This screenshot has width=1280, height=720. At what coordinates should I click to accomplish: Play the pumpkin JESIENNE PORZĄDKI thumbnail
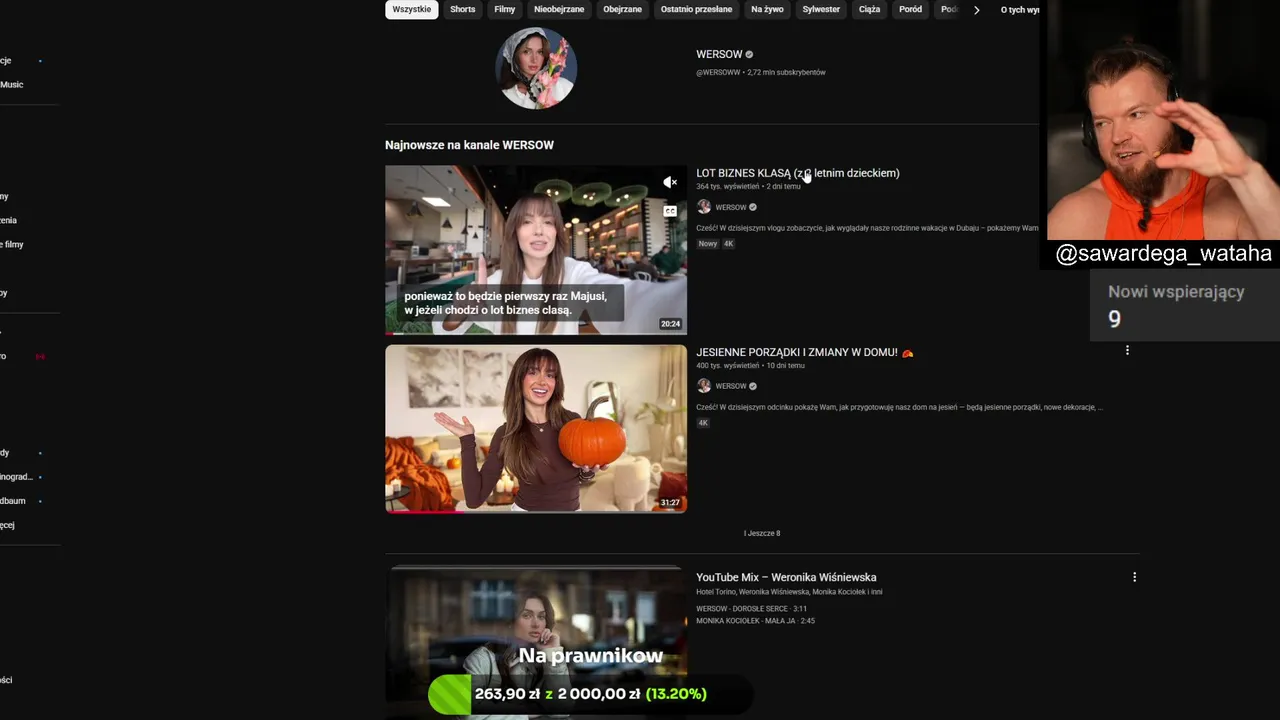pyautogui.click(x=536, y=429)
